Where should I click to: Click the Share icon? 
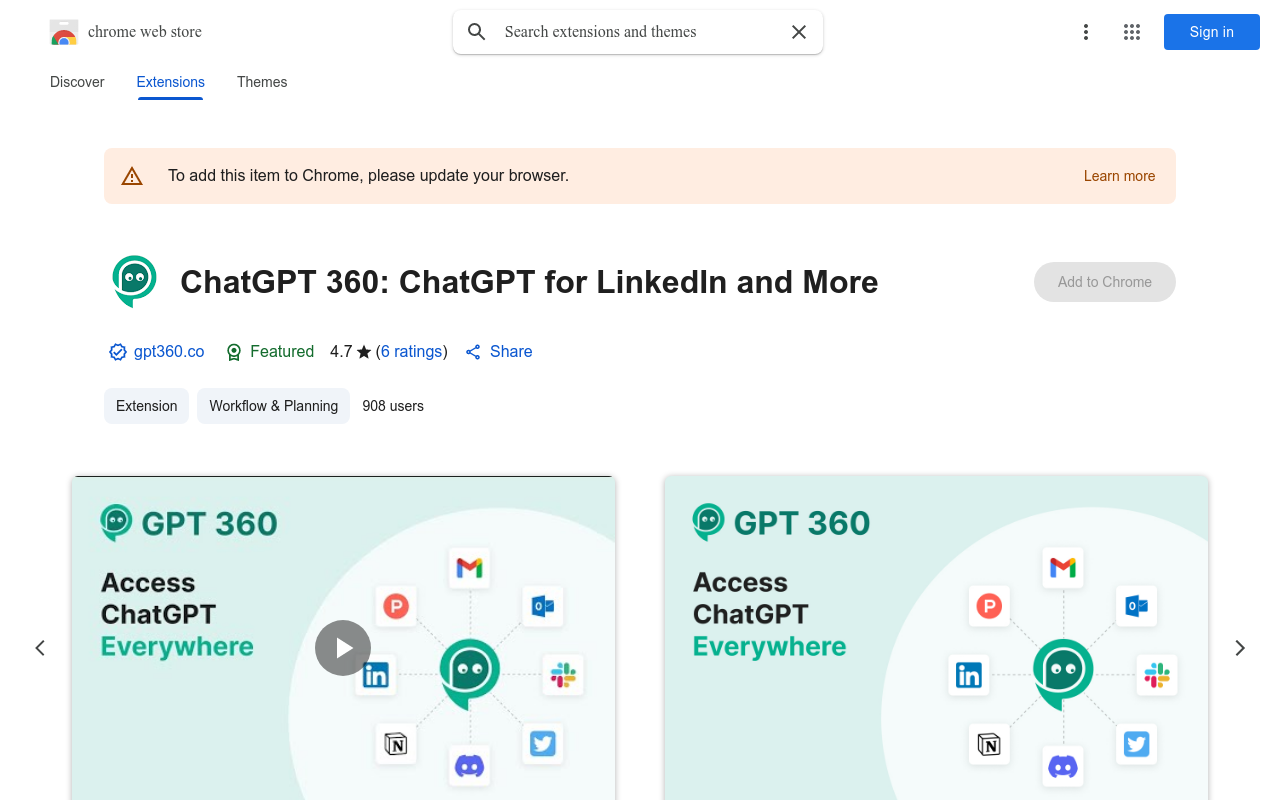tap(473, 352)
